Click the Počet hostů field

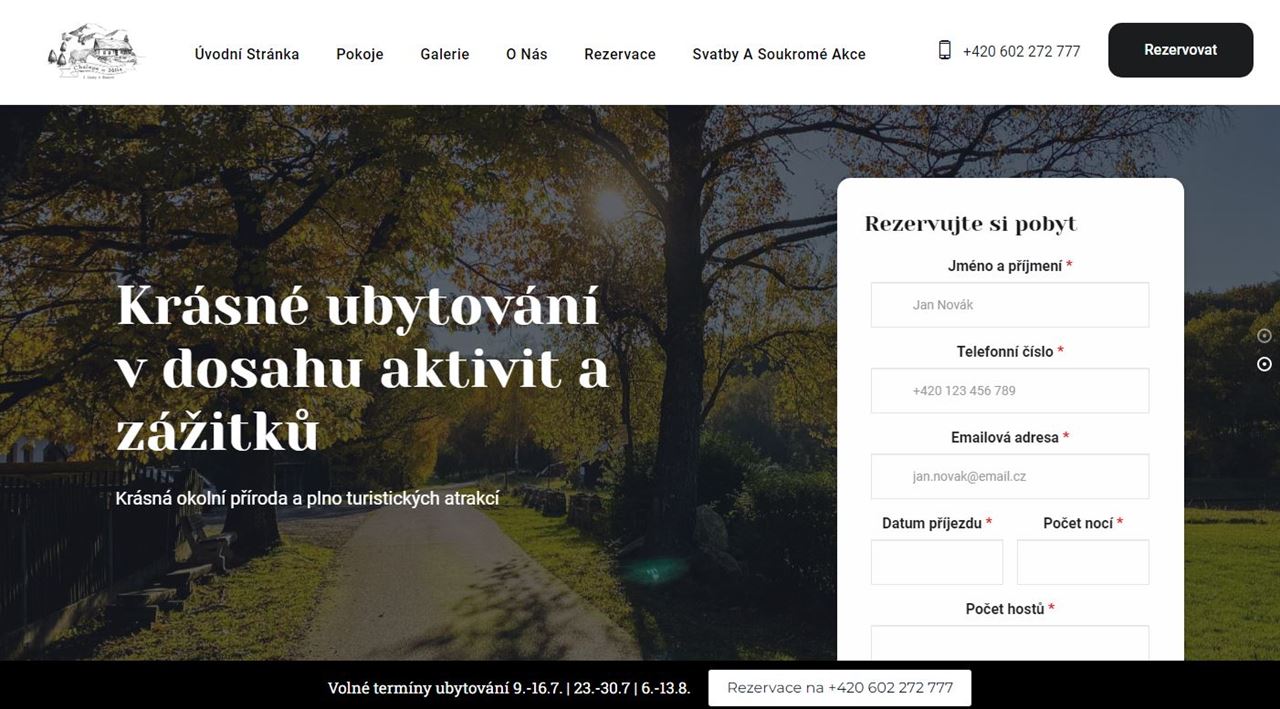point(1010,643)
